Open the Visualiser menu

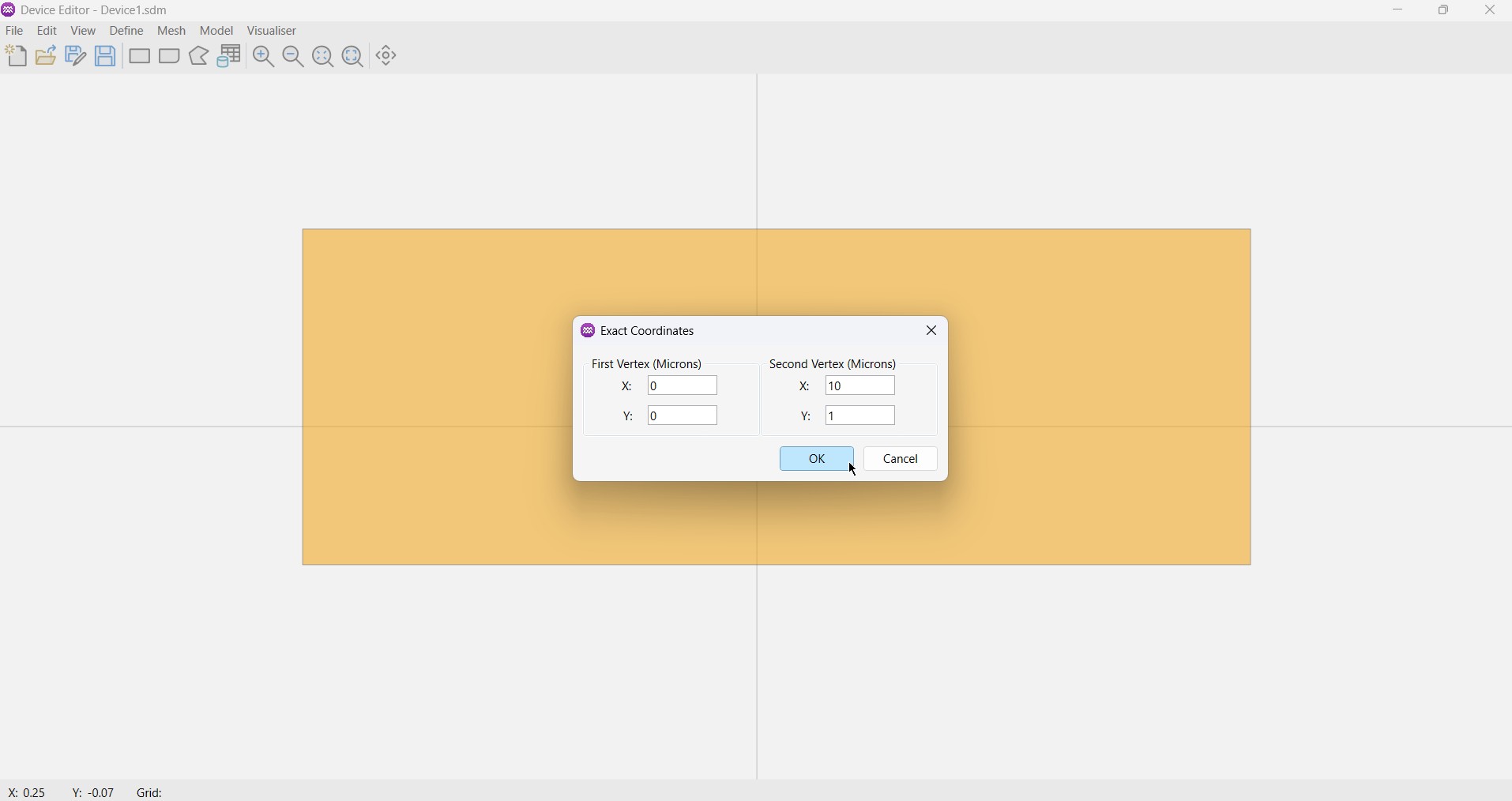pyautogui.click(x=273, y=31)
